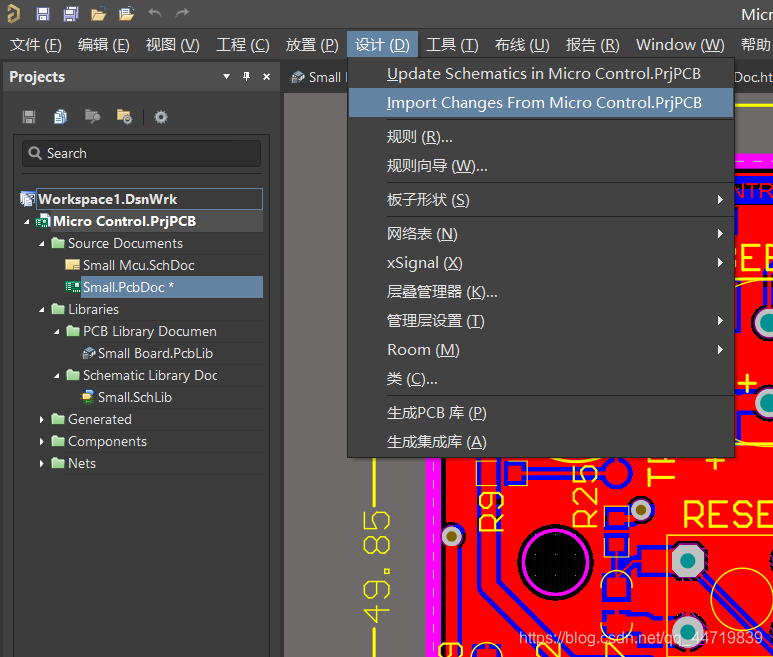Click the Undo arrow icon

(155, 13)
